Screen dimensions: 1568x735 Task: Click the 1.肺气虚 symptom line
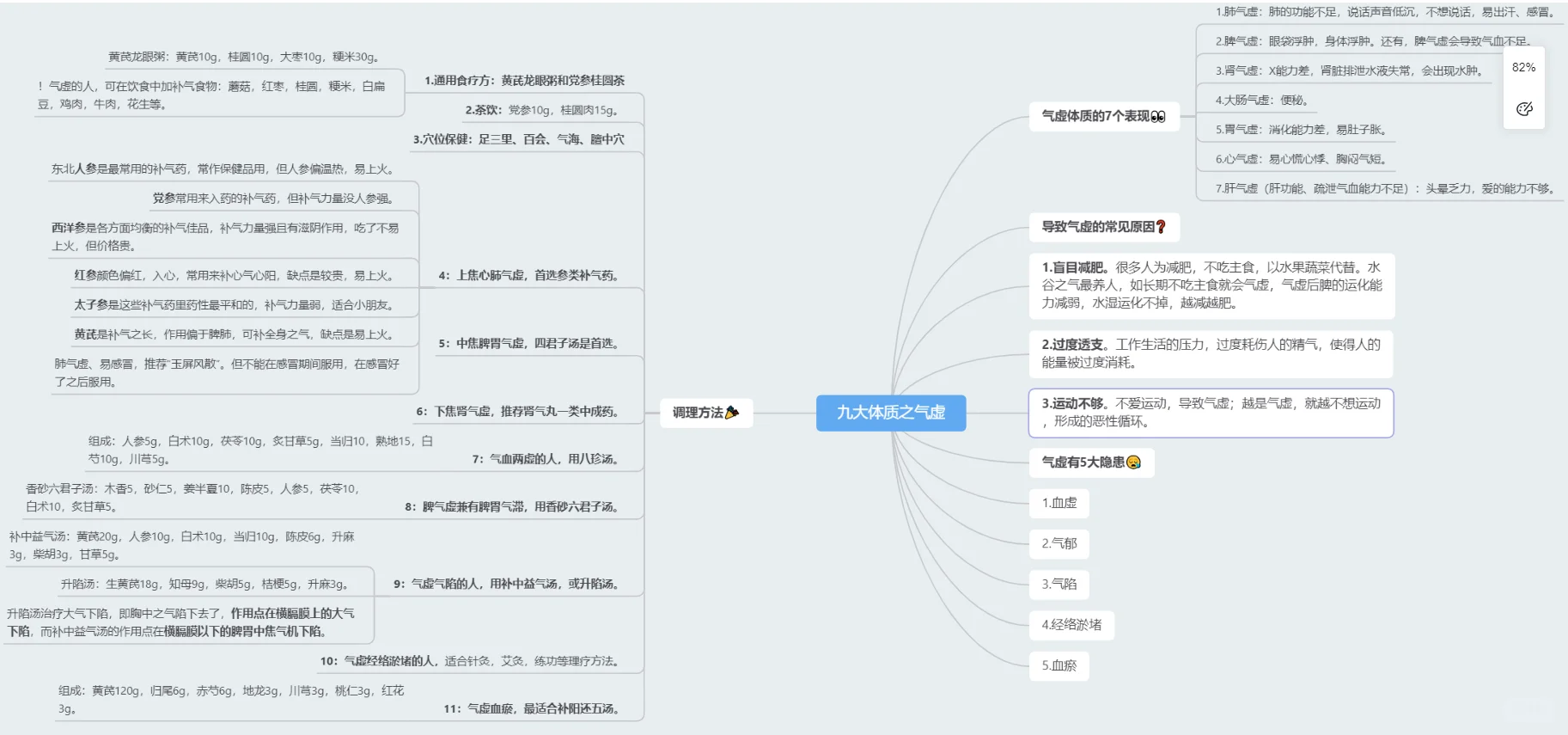(1386, 12)
